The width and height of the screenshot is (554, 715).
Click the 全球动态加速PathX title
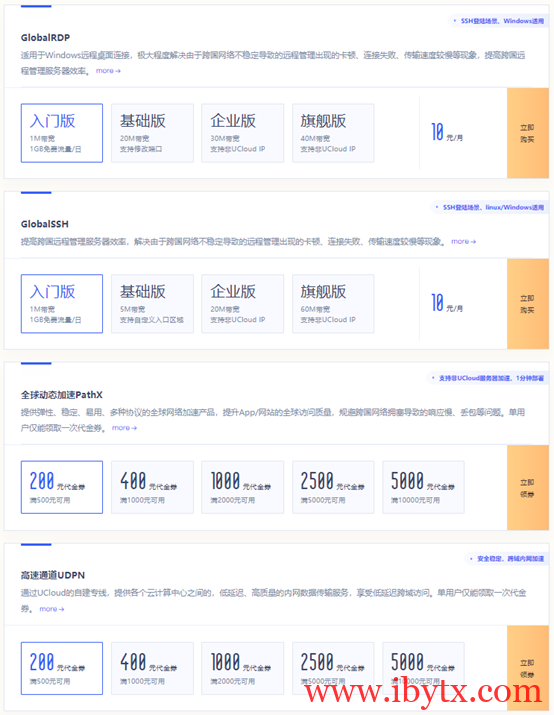point(62,395)
